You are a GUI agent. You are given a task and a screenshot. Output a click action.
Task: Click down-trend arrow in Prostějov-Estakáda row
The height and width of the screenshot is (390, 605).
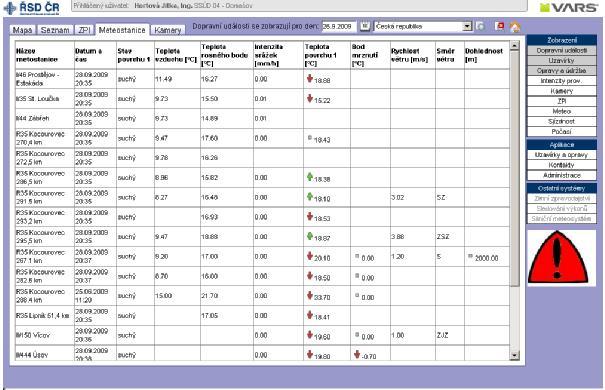(309, 79)
